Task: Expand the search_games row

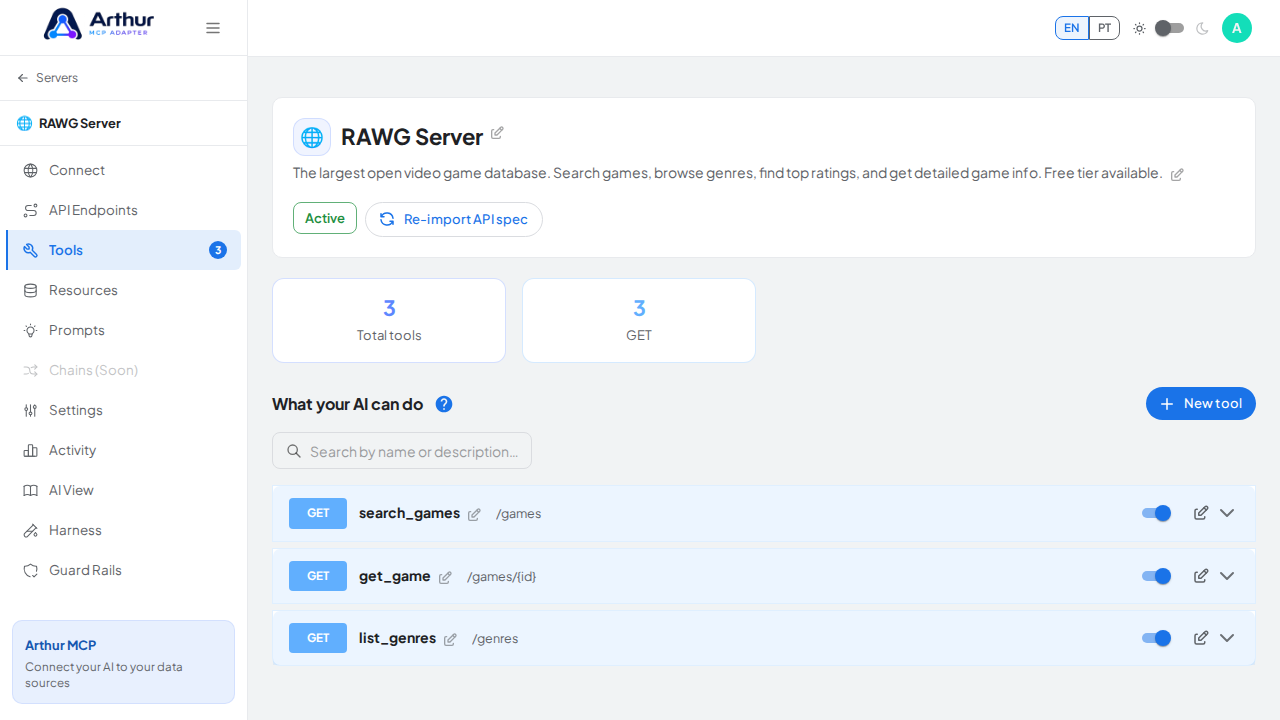Action: [x=1227, y=513]
